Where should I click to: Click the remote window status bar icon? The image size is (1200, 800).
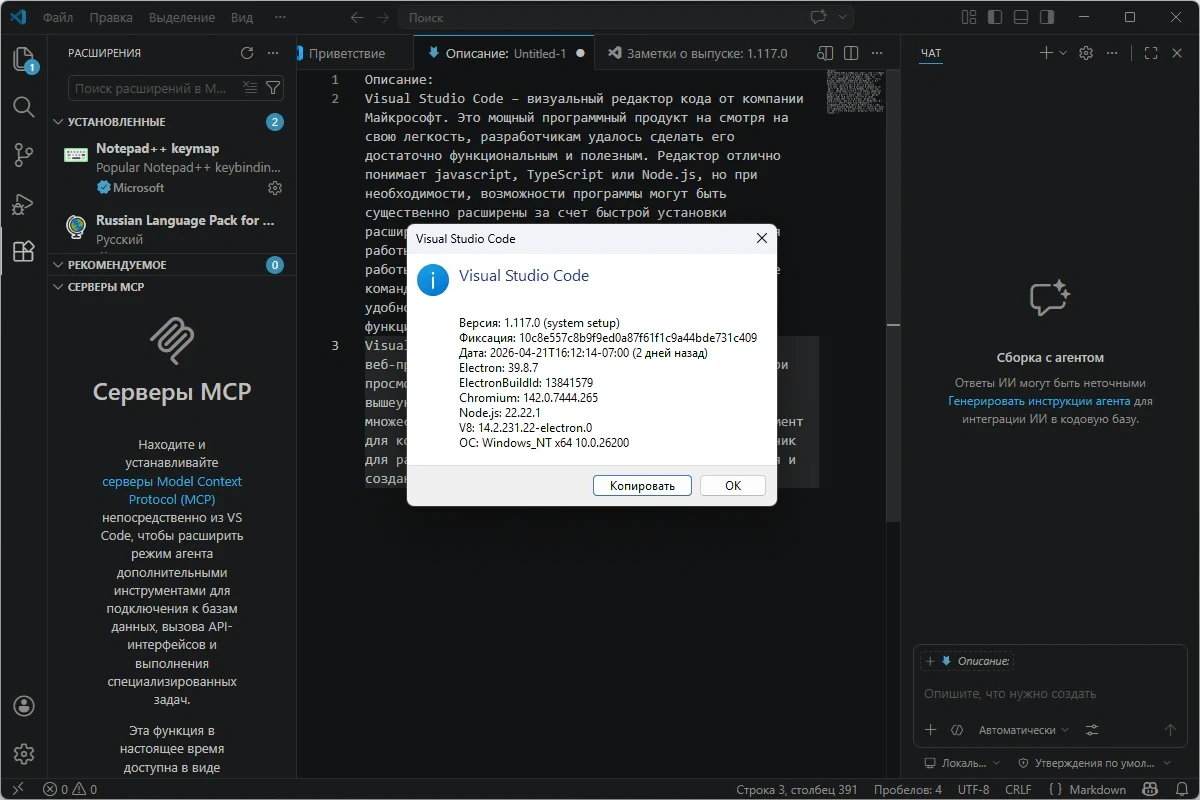coord(17,790)
